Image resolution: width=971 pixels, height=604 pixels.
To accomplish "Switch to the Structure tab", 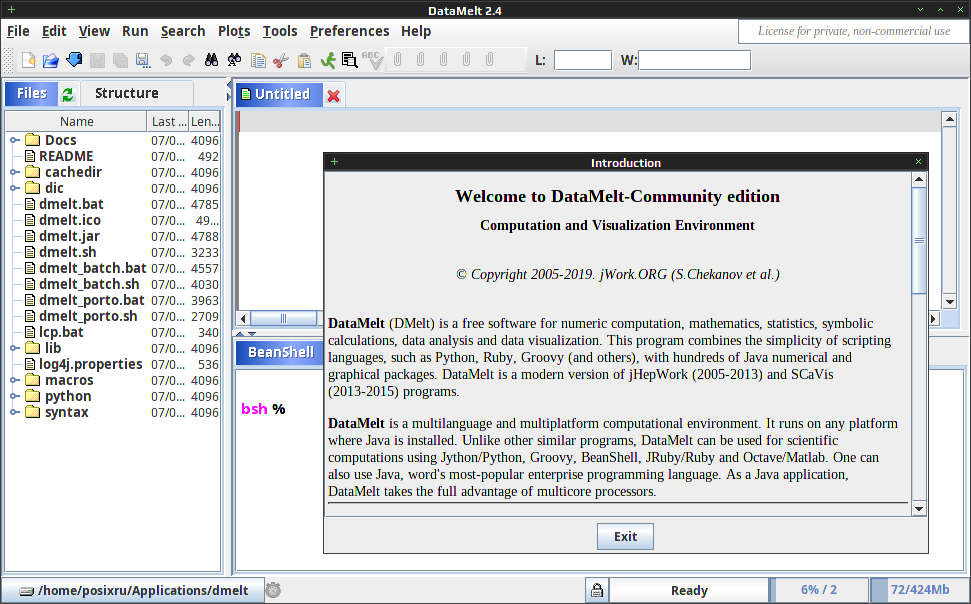I will (126, 93).
